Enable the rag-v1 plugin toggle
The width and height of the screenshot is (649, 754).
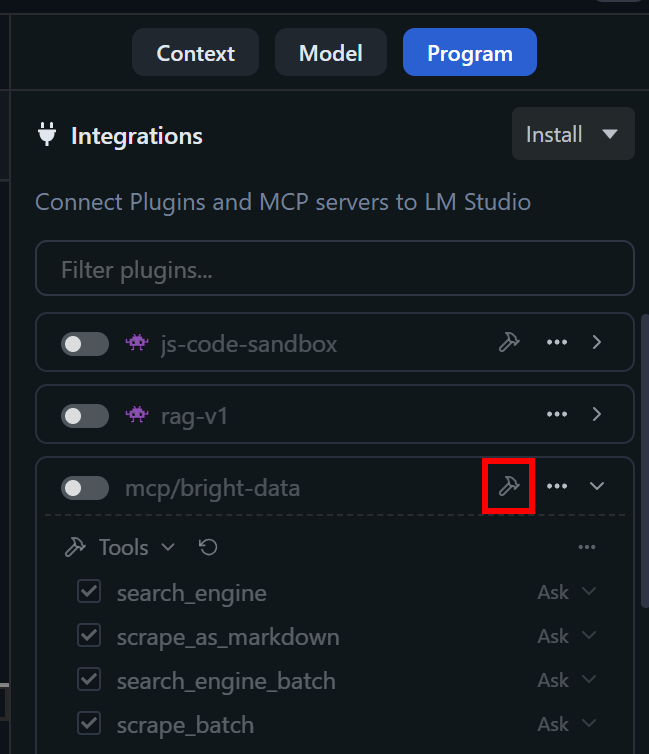point(85,415)
